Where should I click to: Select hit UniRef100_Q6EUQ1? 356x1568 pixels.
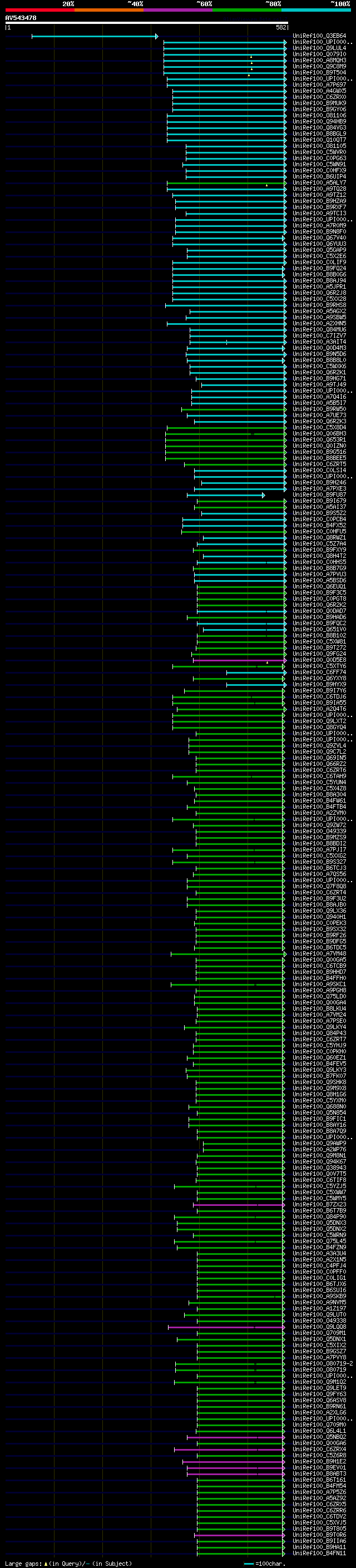pos(319,586)
